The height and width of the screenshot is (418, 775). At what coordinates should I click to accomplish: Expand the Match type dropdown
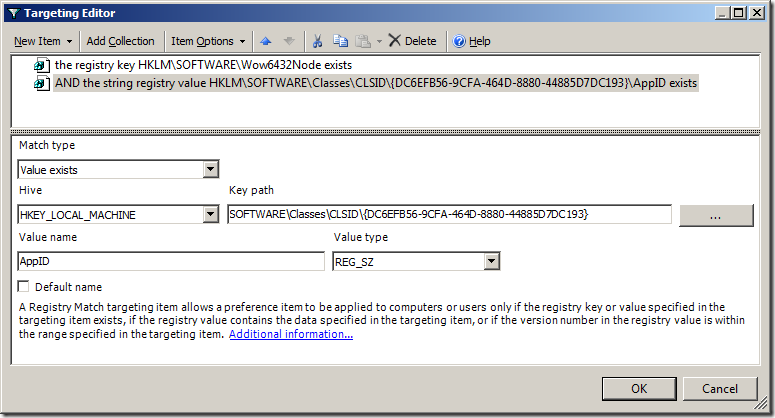pyautogui.click(x=210, y=170)
